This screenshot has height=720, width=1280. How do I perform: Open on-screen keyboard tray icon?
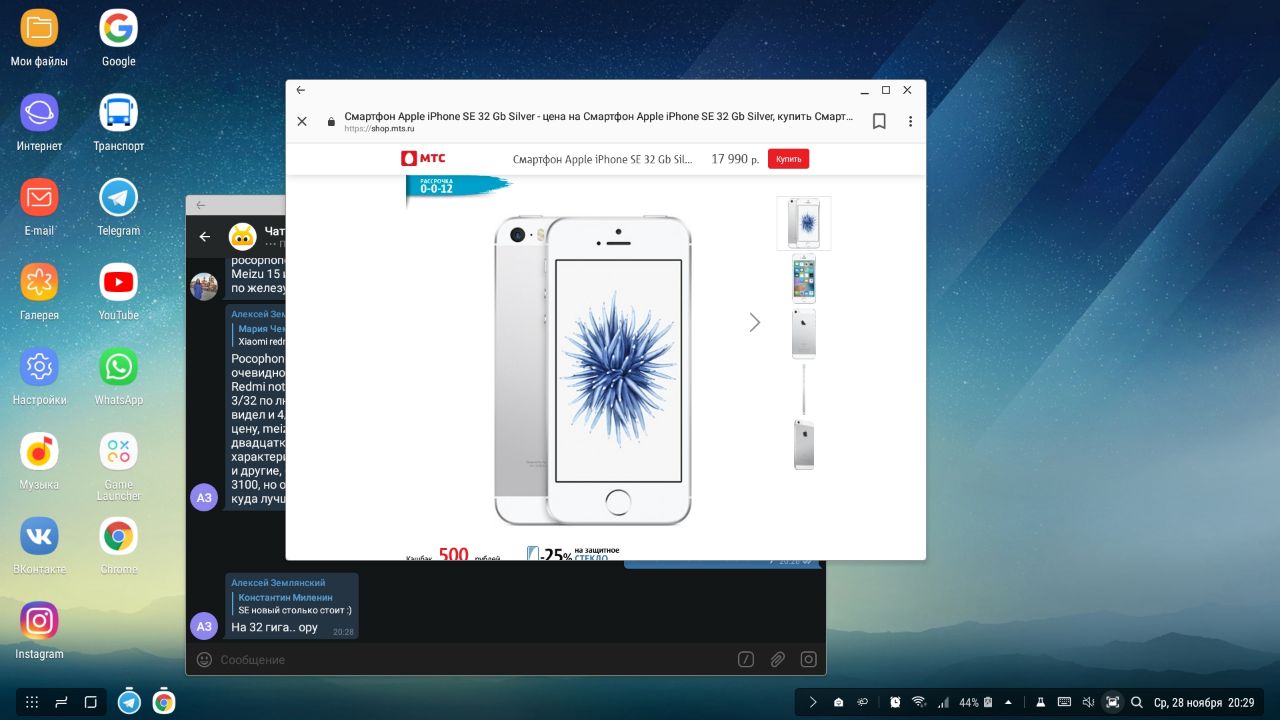pos(1064,702)
